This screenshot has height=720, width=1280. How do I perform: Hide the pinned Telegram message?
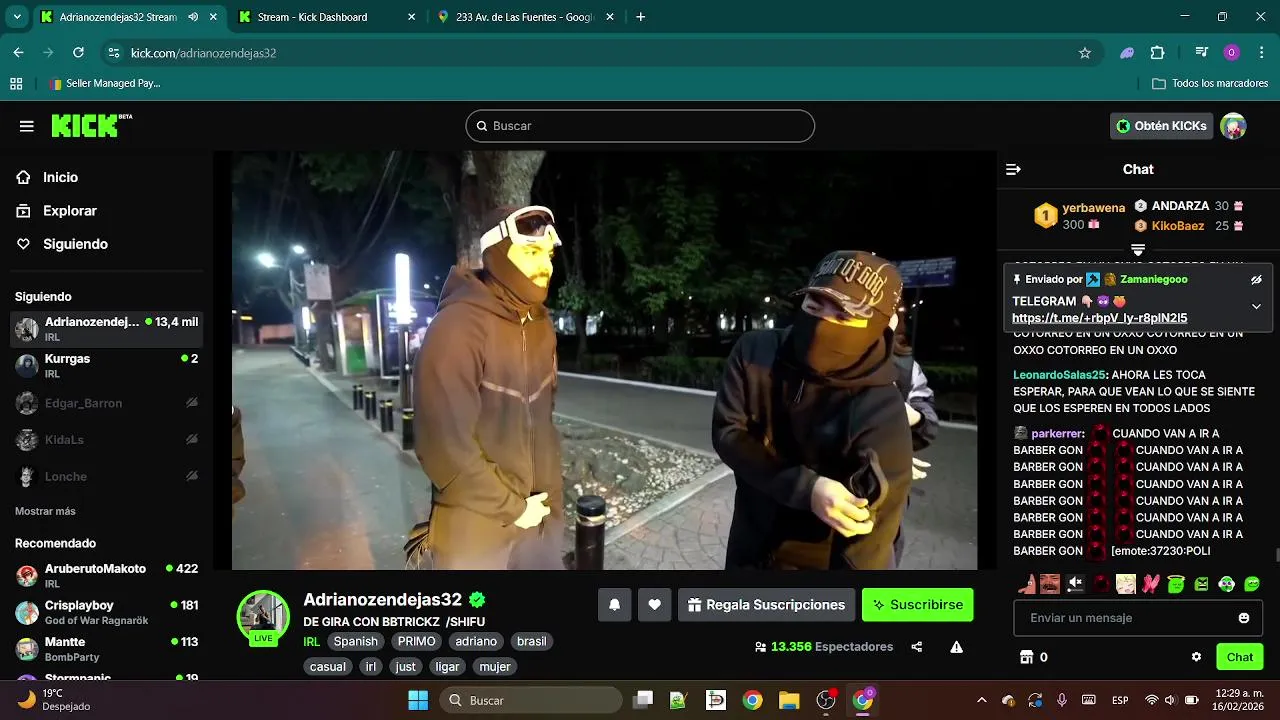pos(1256,280)
